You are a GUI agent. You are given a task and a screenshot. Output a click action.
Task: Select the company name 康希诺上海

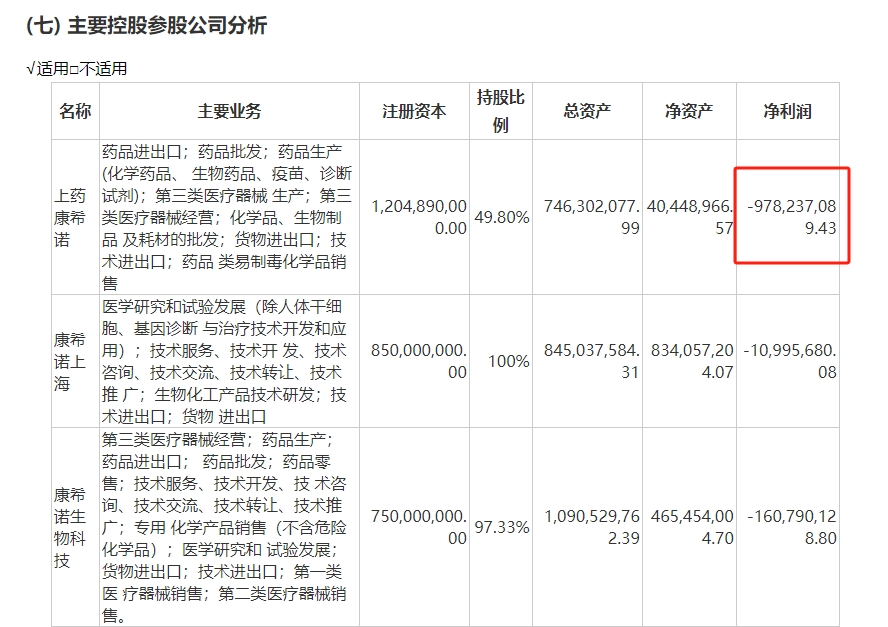point(70,361)
